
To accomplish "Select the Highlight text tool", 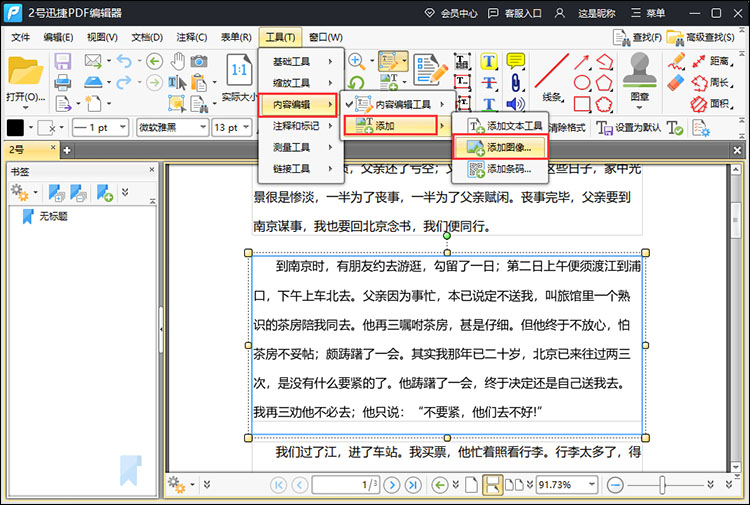I will coord(489,61).
